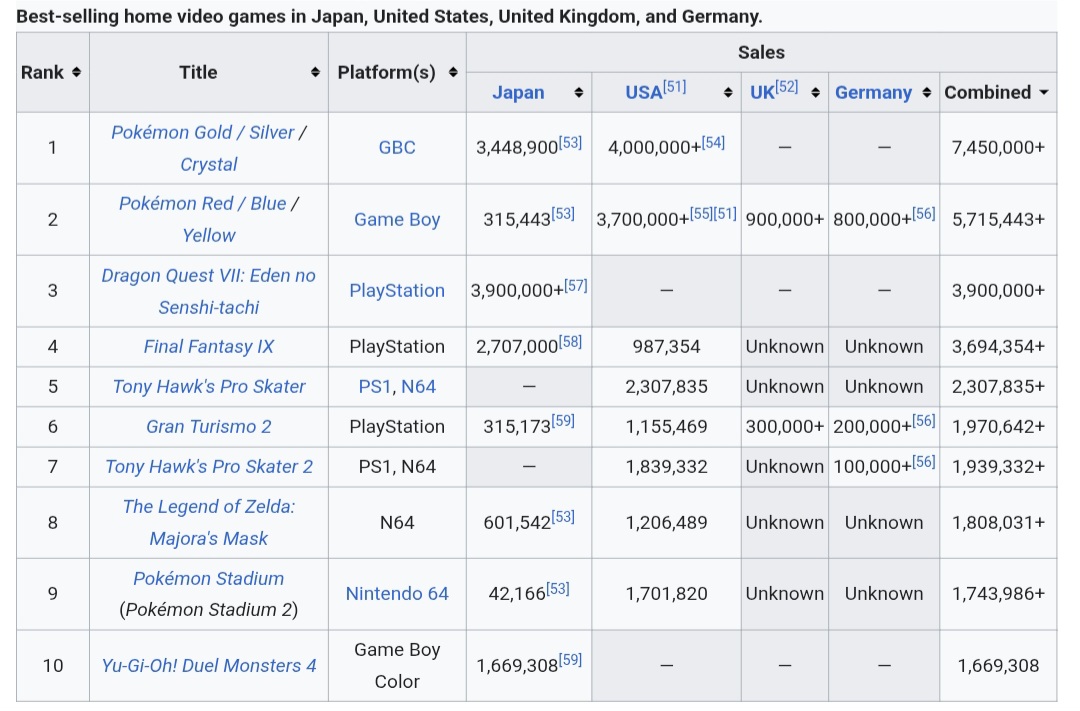Open citation [55] beside 3,700,000+
The width and height of the screenshot is (1080, 711).
pos(701,214)
